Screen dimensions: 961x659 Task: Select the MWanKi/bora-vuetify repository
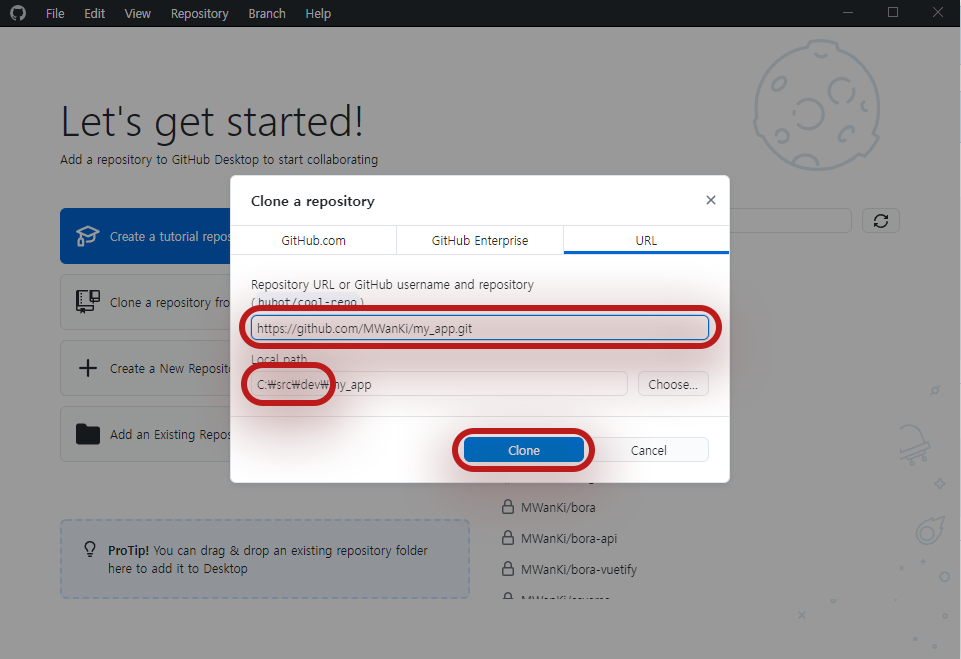(579, 569)
